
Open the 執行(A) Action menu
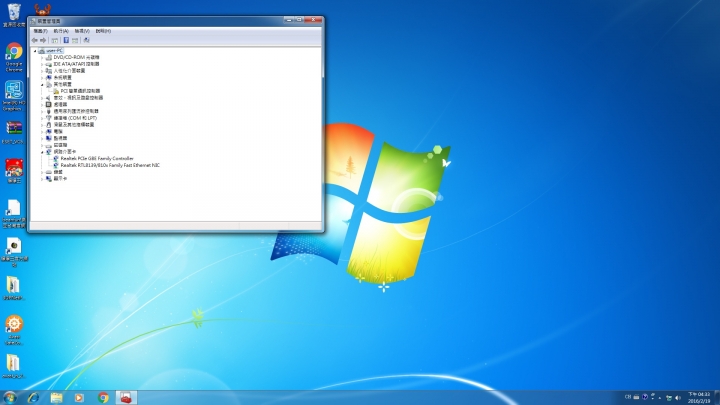[x=61, y=31]
